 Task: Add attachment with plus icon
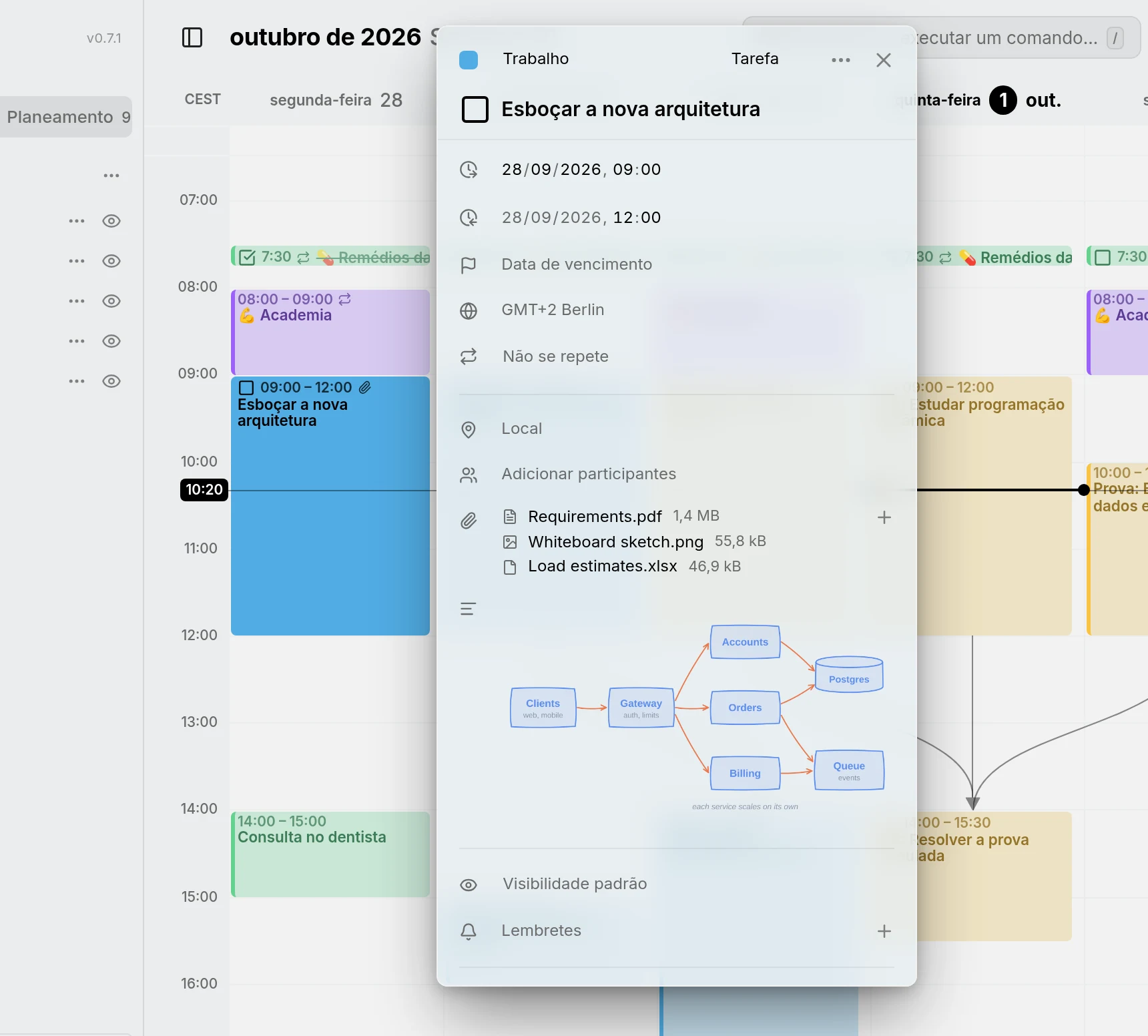884,517
